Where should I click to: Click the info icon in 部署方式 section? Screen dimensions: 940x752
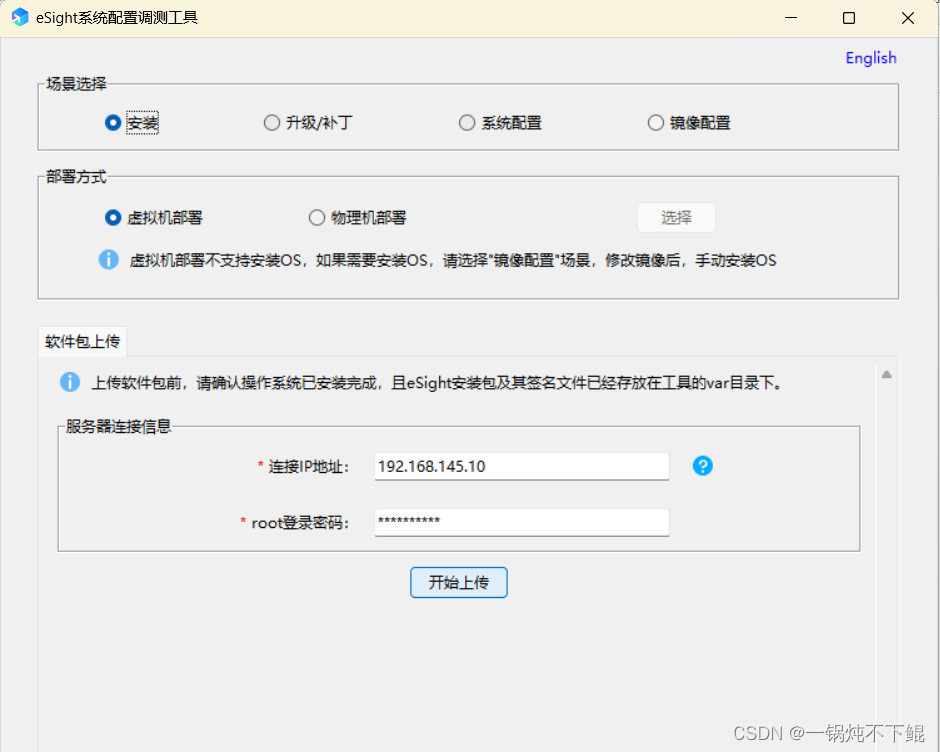[109, 260]
